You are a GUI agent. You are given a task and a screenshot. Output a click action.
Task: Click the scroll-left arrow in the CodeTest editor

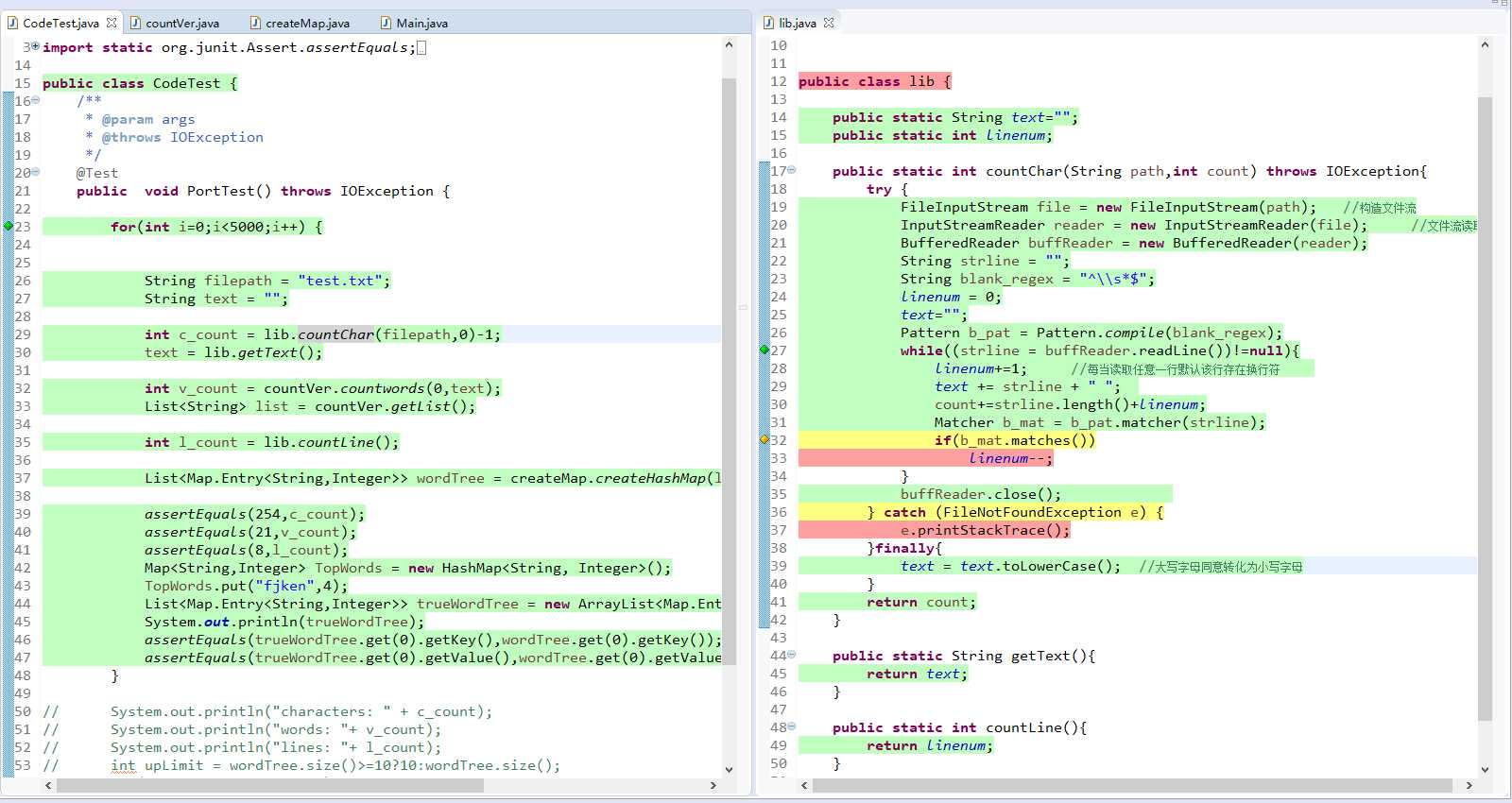click(x=48, y=785)
